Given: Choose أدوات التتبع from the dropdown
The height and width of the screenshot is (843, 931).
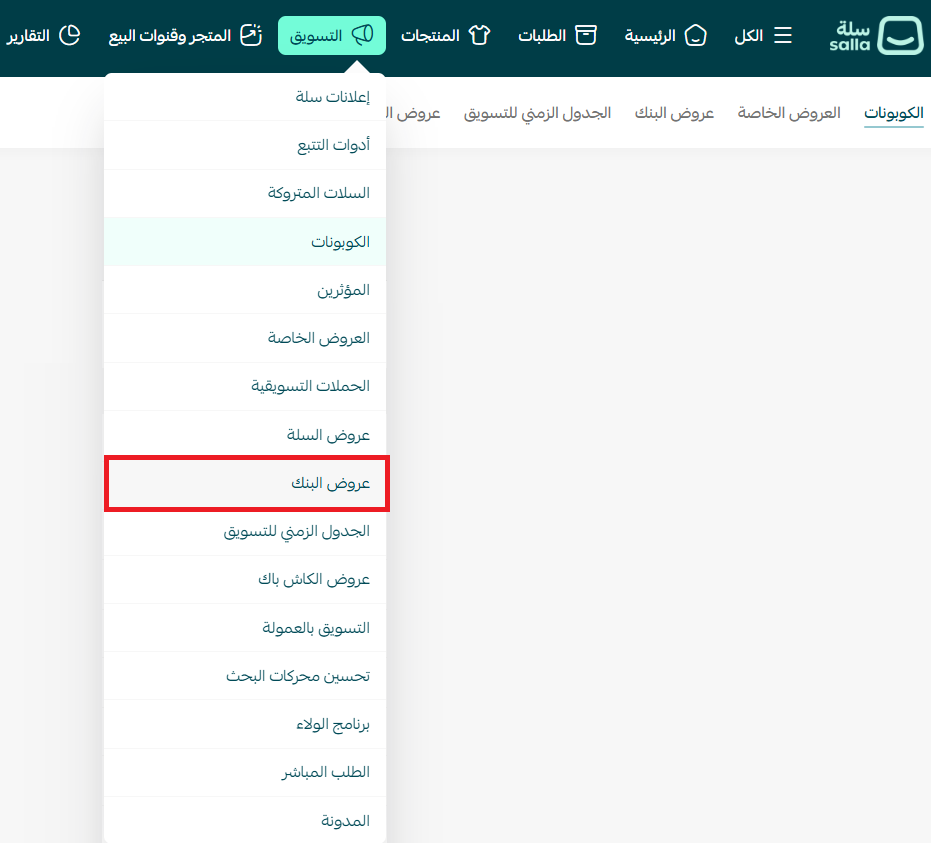Looking at the screenshot, I should coord(333,145).
